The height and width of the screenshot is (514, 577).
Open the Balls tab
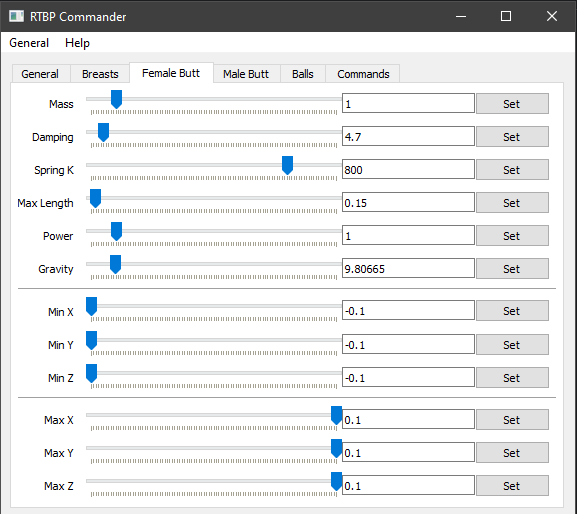coord(302,74)
